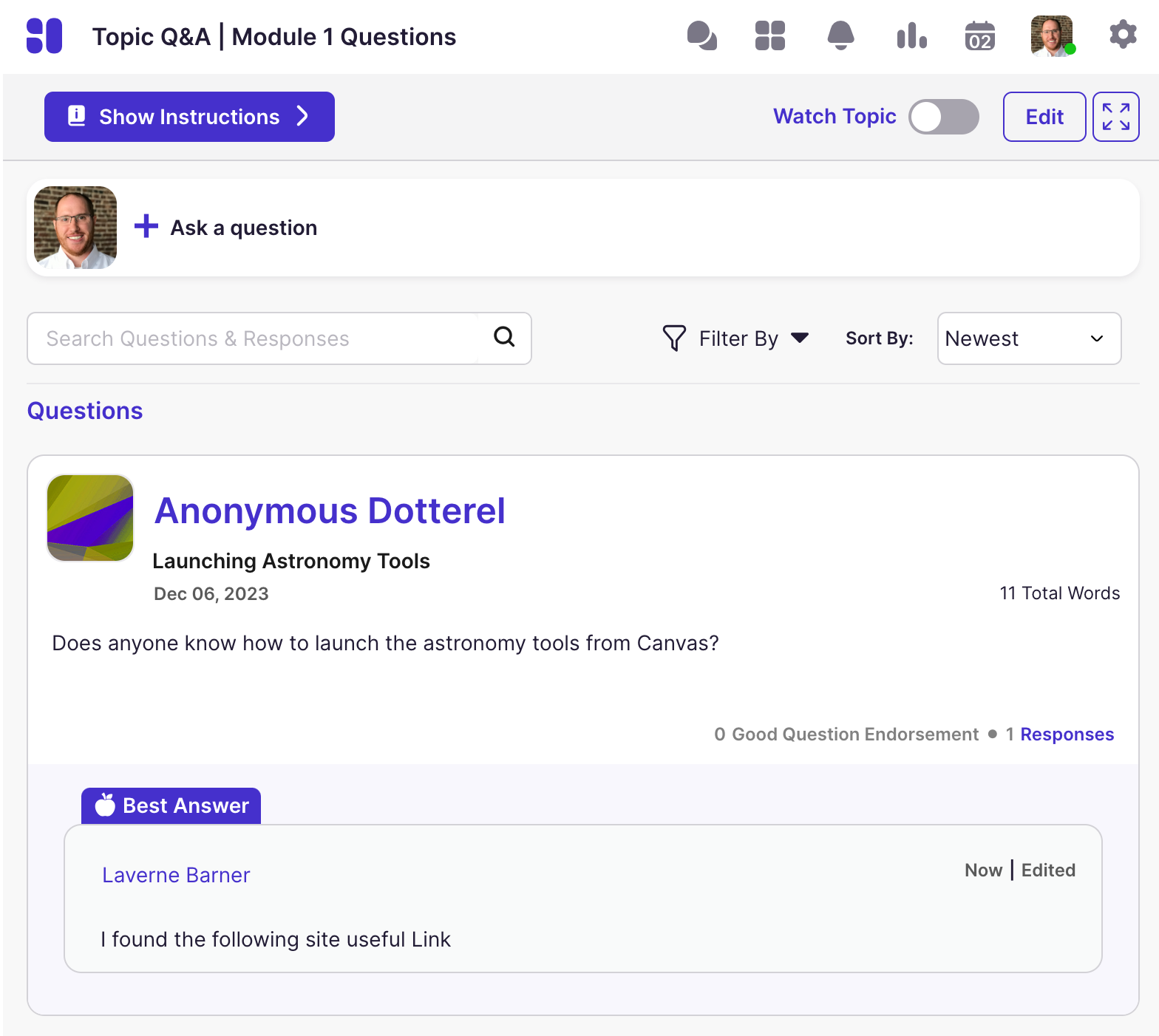Image resolution: width=1159 pixels, height=1036 pixels.
Task: Open the user profile avatar in header
Action: [x=1052, y=35]
